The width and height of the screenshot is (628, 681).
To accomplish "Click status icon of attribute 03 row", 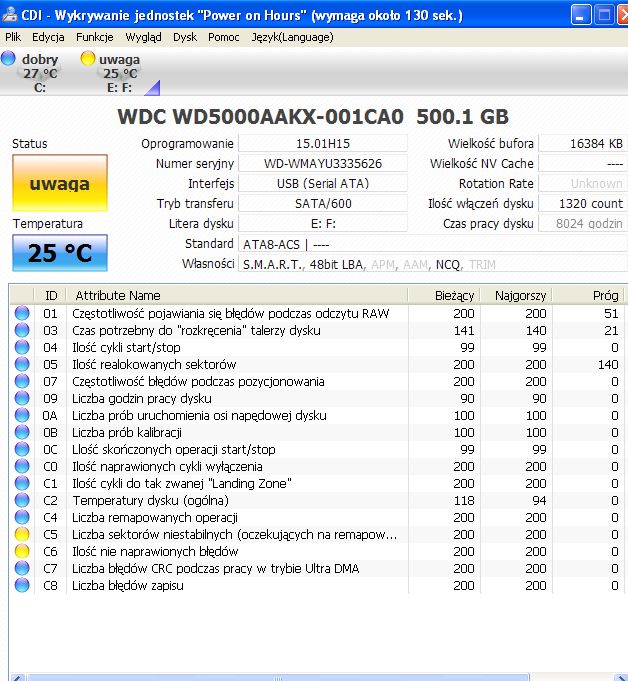I will tap(22, 330).
